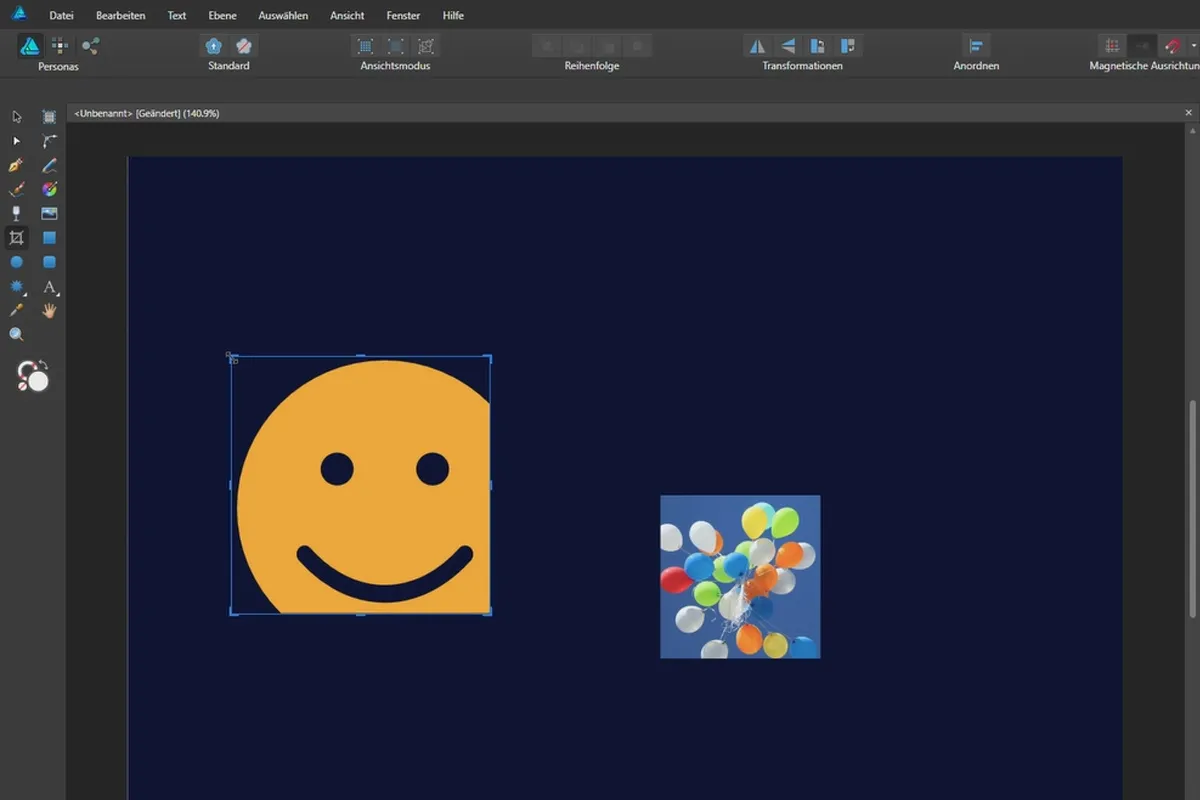This screenshot has width=1200, height=800.
Task: Select the Corner tool
Action: [49, 141]
